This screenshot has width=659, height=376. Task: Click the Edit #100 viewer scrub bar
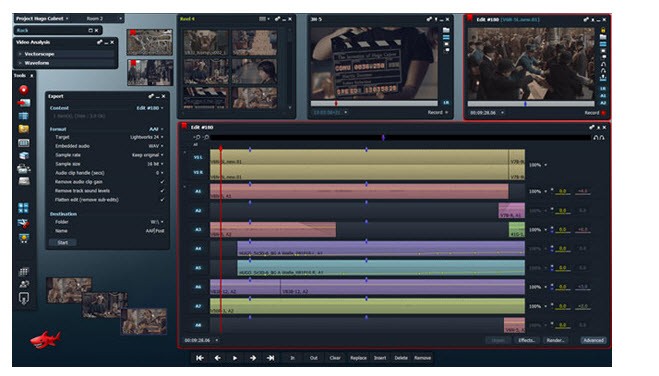click(531, 103)
